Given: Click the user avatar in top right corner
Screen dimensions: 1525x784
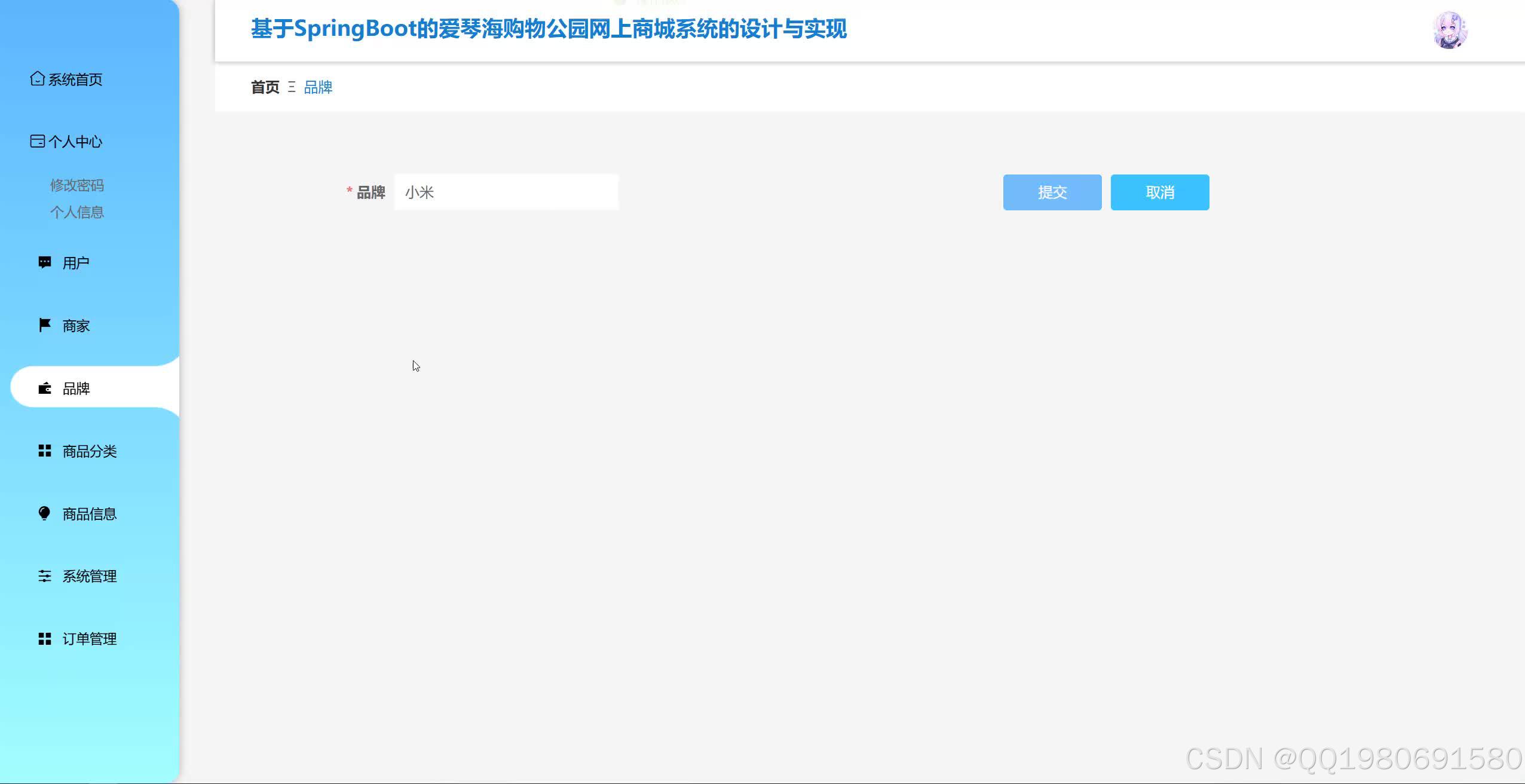Looking at the screenshot, I should (1450, 29).
